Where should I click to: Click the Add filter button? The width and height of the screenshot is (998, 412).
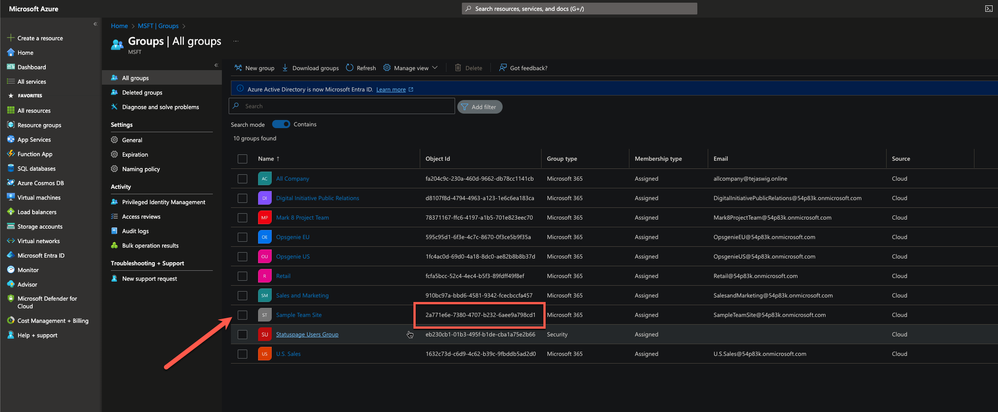pyautogui.click(x=480, y=107)
